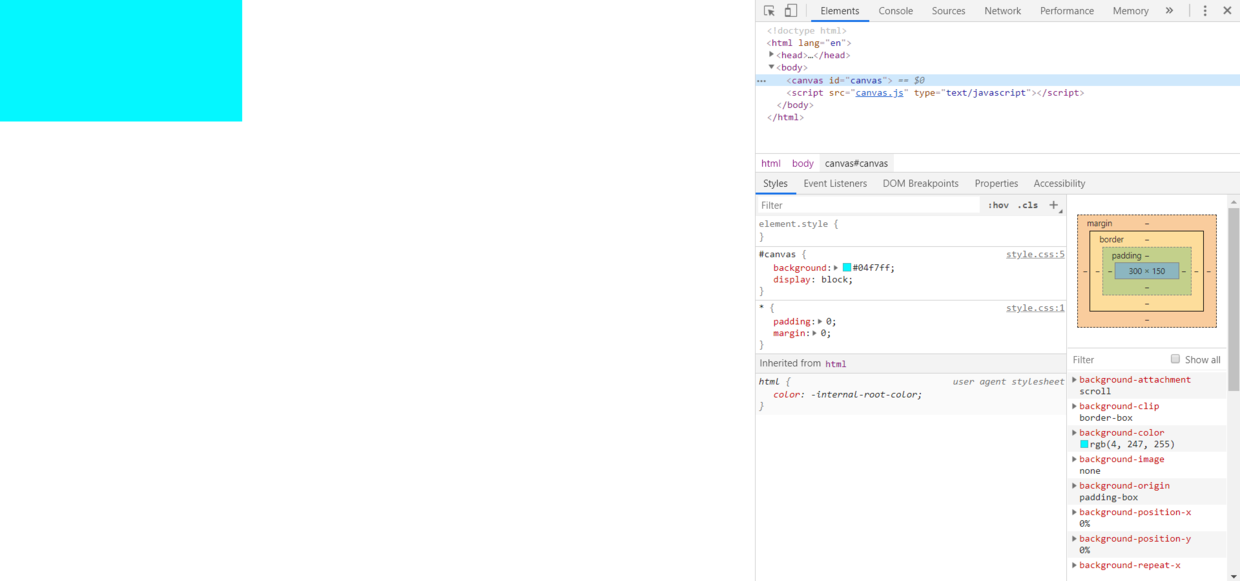This screenshot has height=581, width=1240.
Task: Expand computed background-position-y property
Action: tap(1075, 539)
